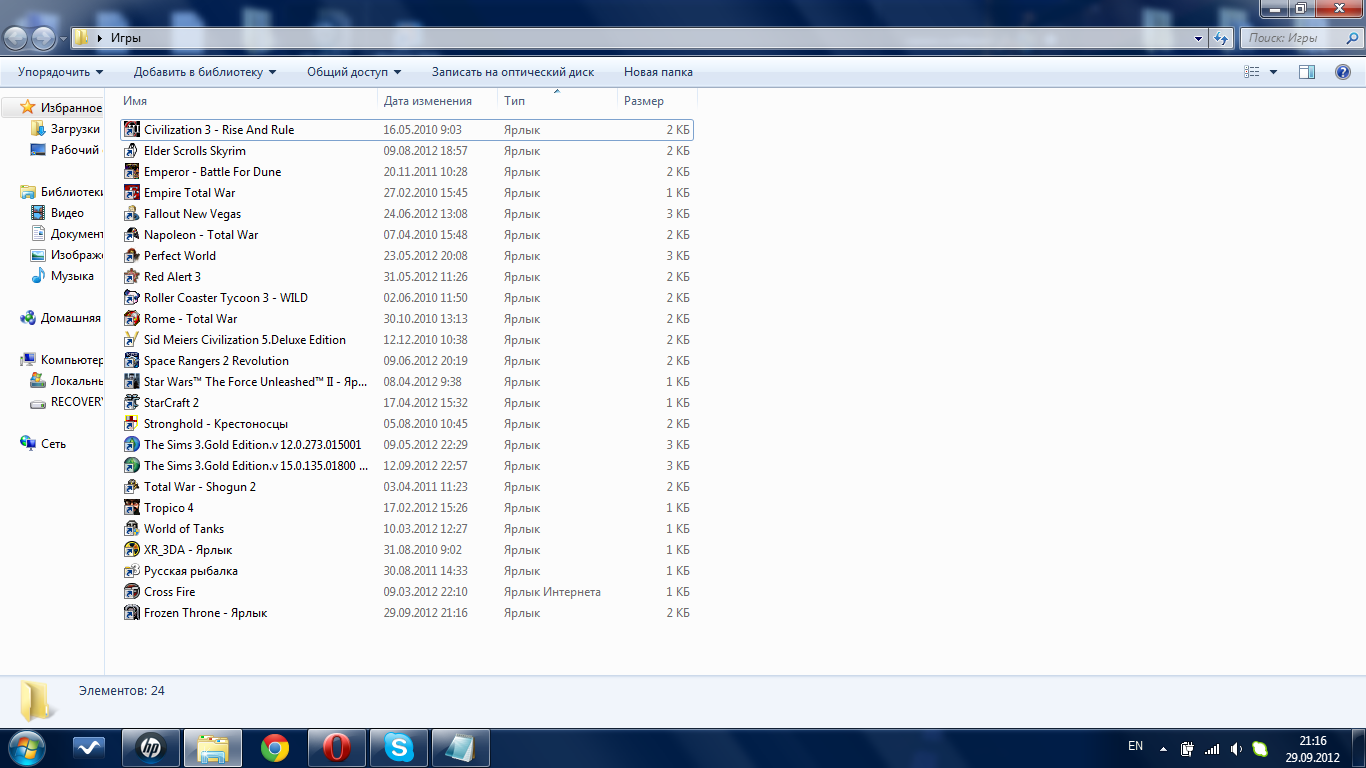Click the Игры address bar path

click(x=126, y=38)
